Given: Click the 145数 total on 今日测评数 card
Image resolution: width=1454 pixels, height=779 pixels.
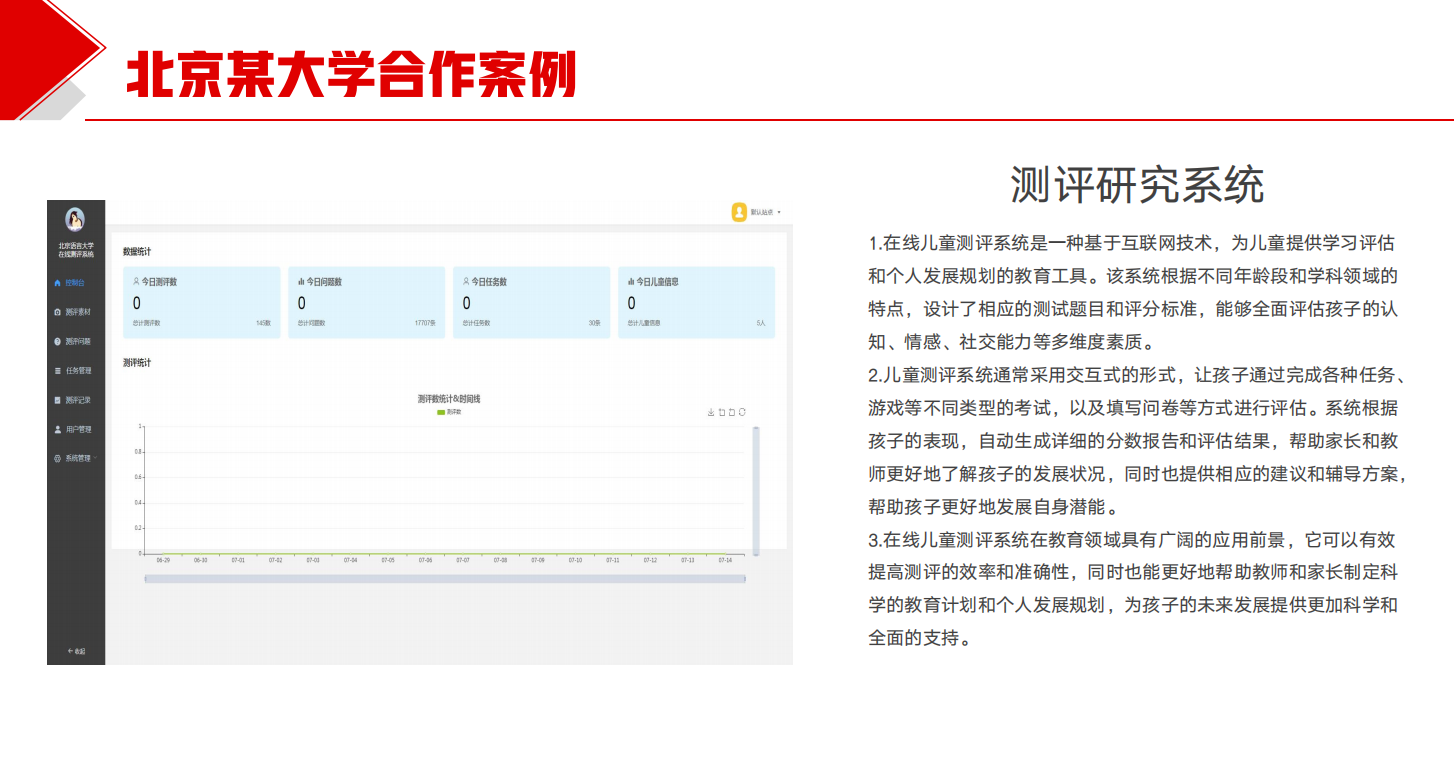Looking at the screenshot, I should (x=263, y=323).
